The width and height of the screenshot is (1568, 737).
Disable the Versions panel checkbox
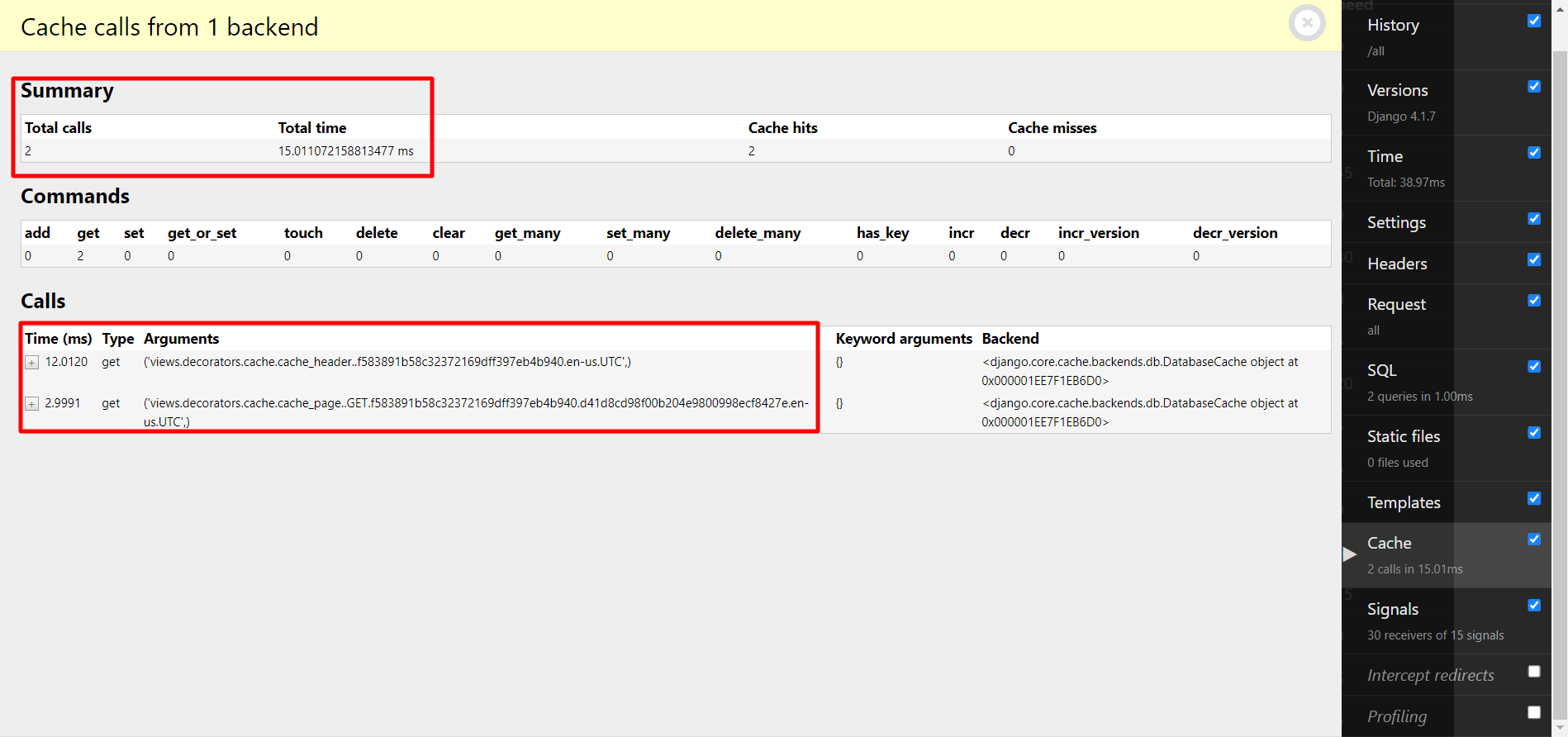pyautogui.click(x=1534, y=87)
